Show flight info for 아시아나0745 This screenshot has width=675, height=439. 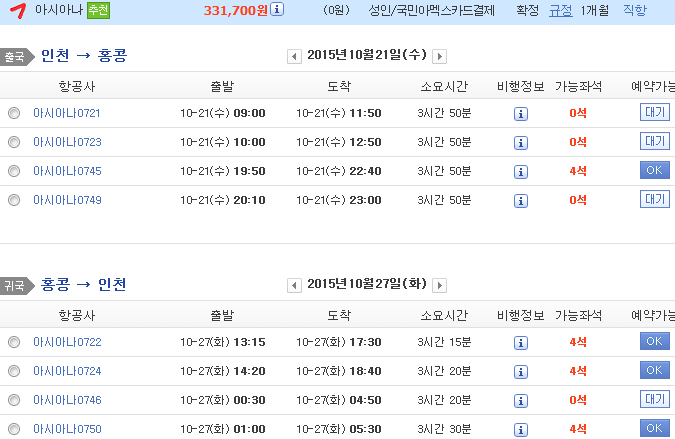[x=520, y=172]
